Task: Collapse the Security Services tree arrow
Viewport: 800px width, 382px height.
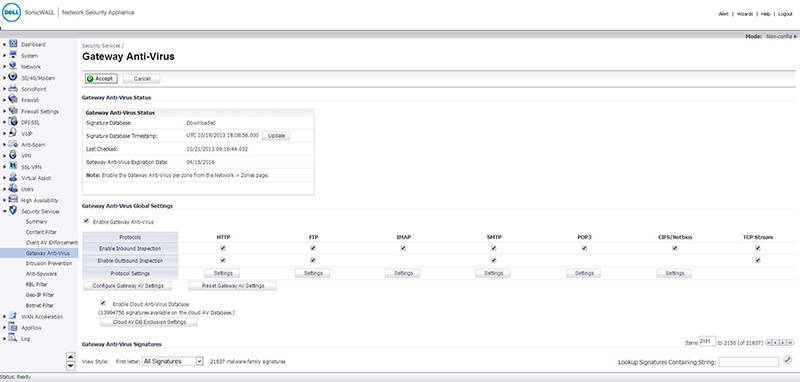Action: coord(4,211)
